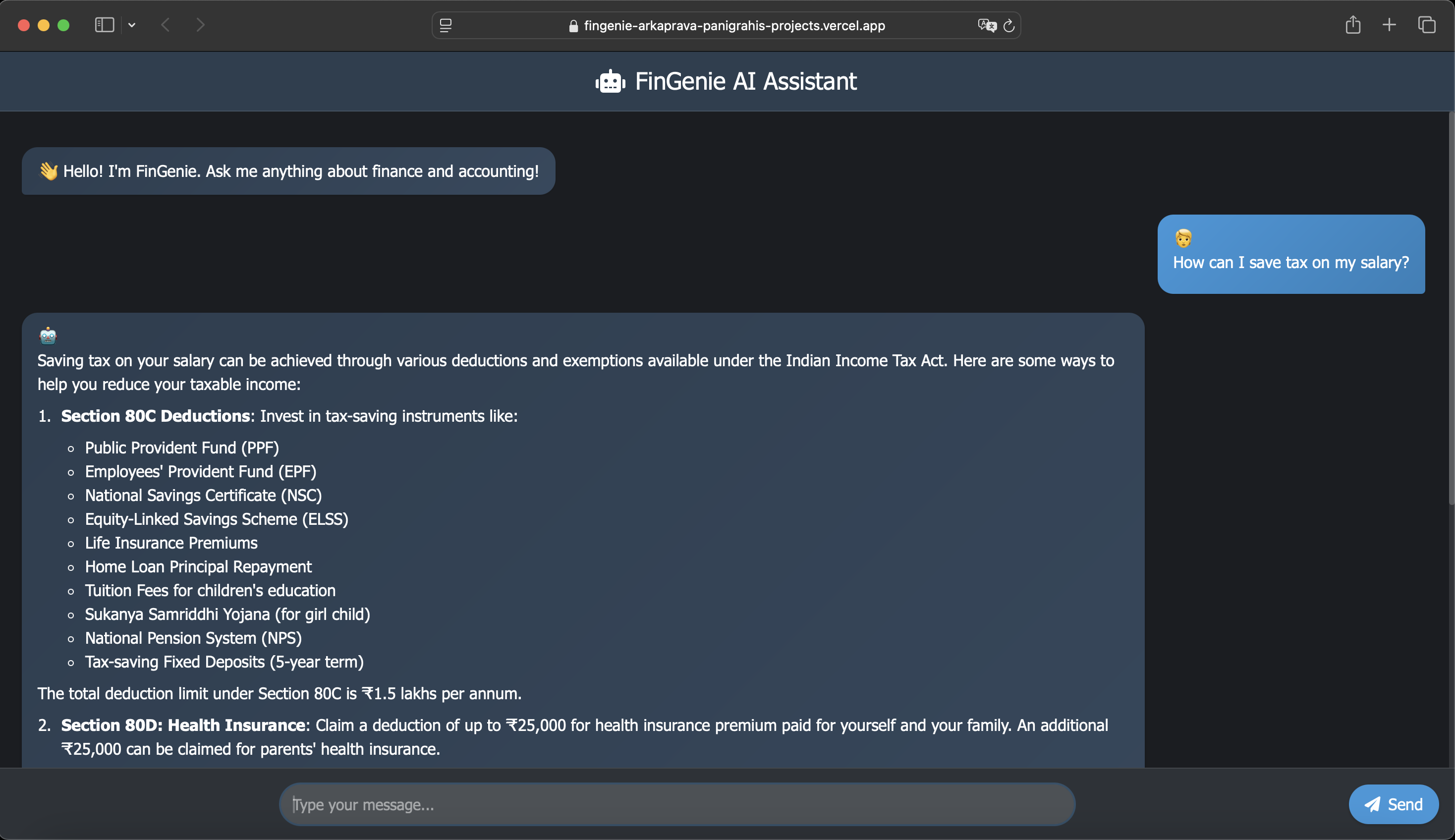Click the translate page icon
Image resolution: width=1455 pixels, height=840 pixels.
pyautogui.click(x=987, y=25)
